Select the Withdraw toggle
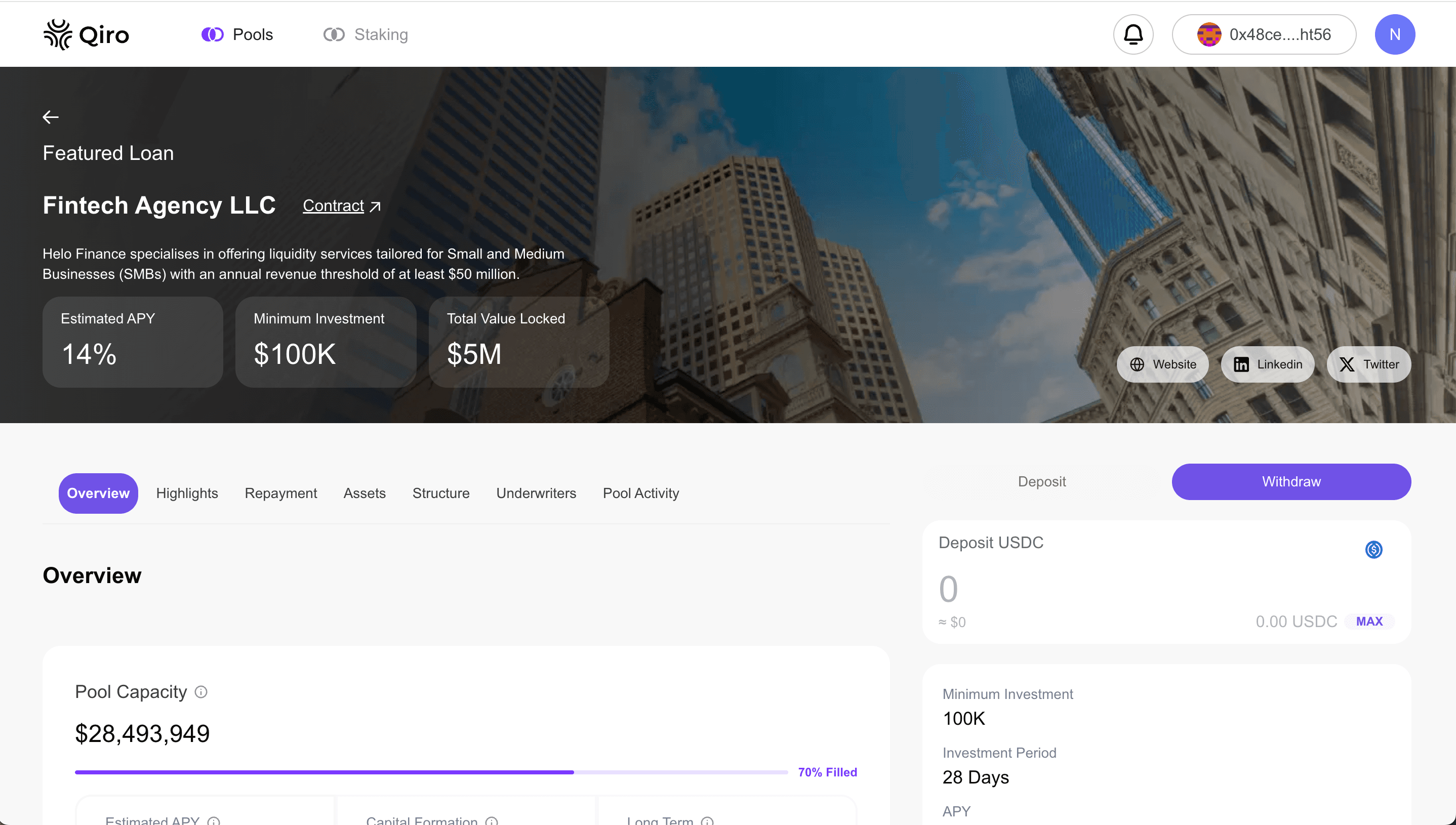Image resolution: width=1456 pixels, height=825 pixels. tap(1291, 481)
